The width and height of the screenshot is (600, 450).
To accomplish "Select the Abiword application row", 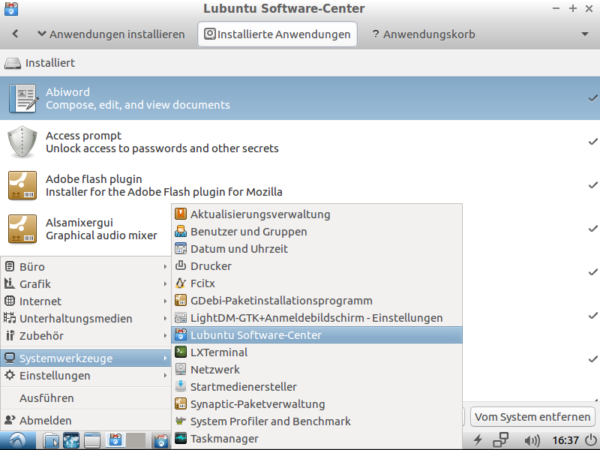I will coord(300,98).
